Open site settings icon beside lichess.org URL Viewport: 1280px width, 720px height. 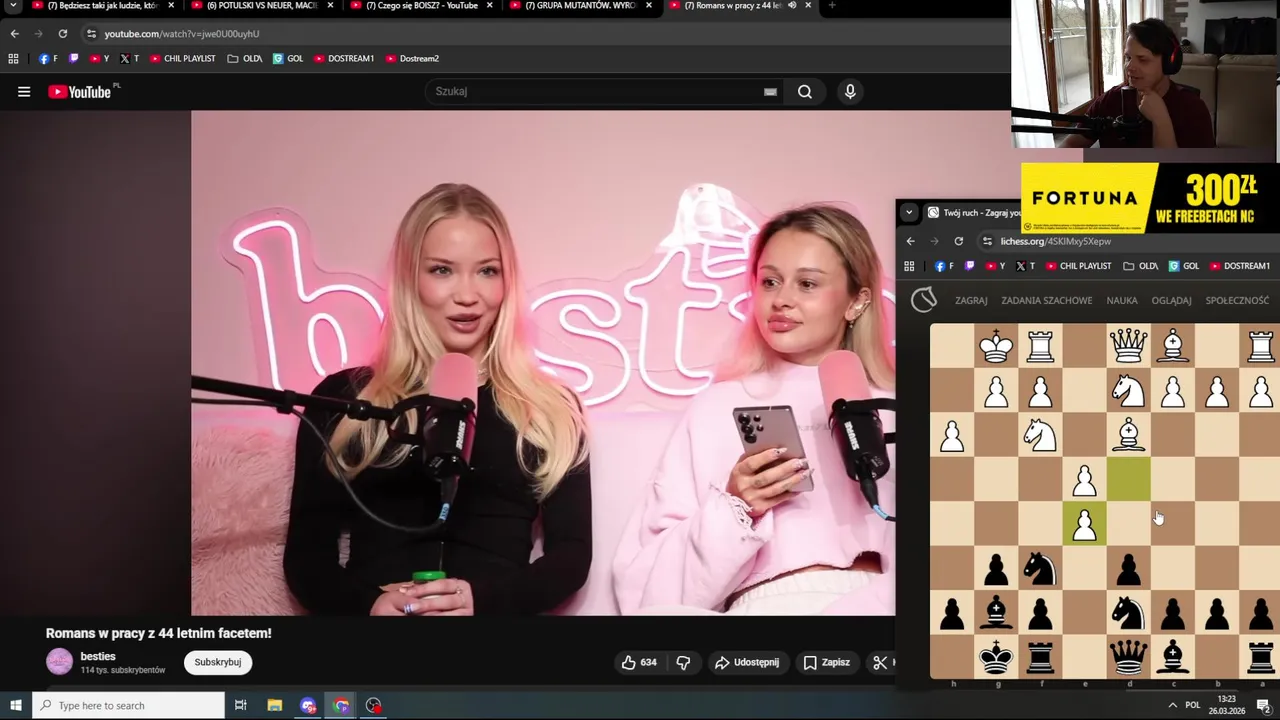(987, 241)
